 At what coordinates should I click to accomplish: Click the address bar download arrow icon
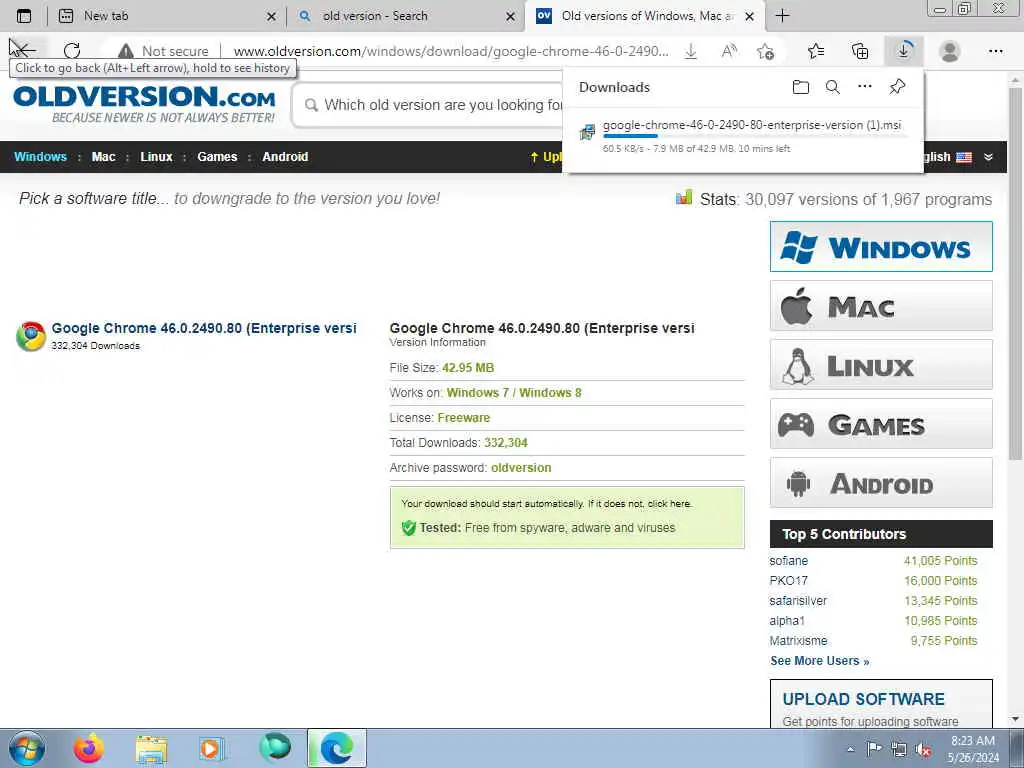pos(691,51)
